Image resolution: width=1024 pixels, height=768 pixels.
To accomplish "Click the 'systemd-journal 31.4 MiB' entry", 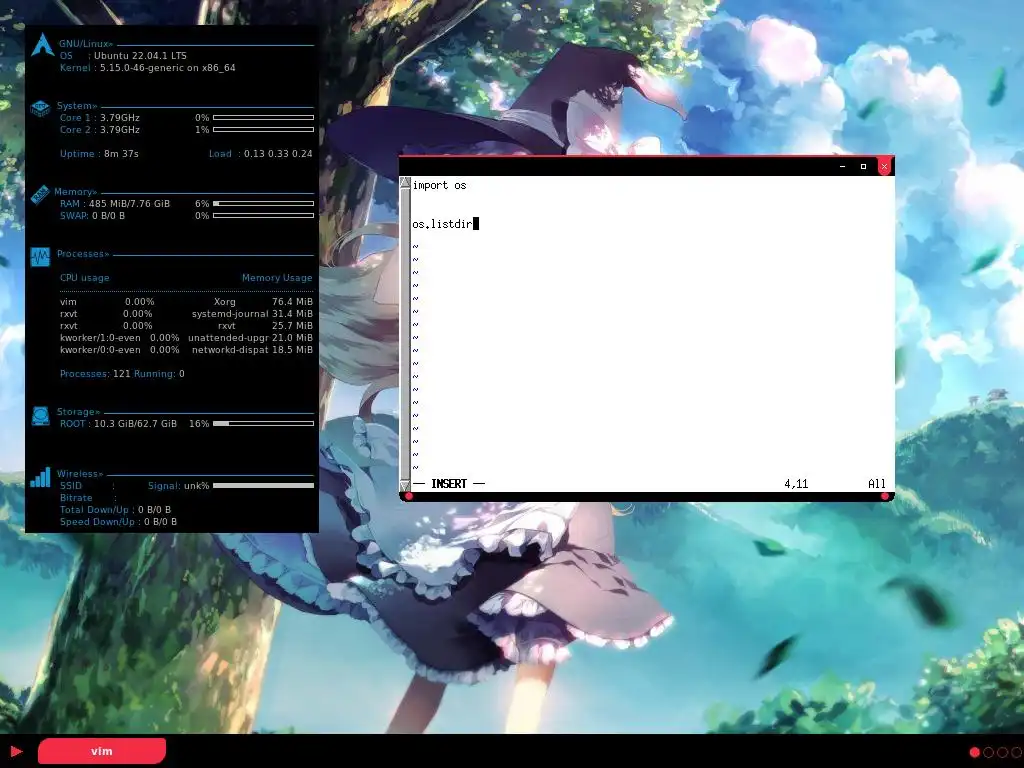I will click(x=252, y=313).
